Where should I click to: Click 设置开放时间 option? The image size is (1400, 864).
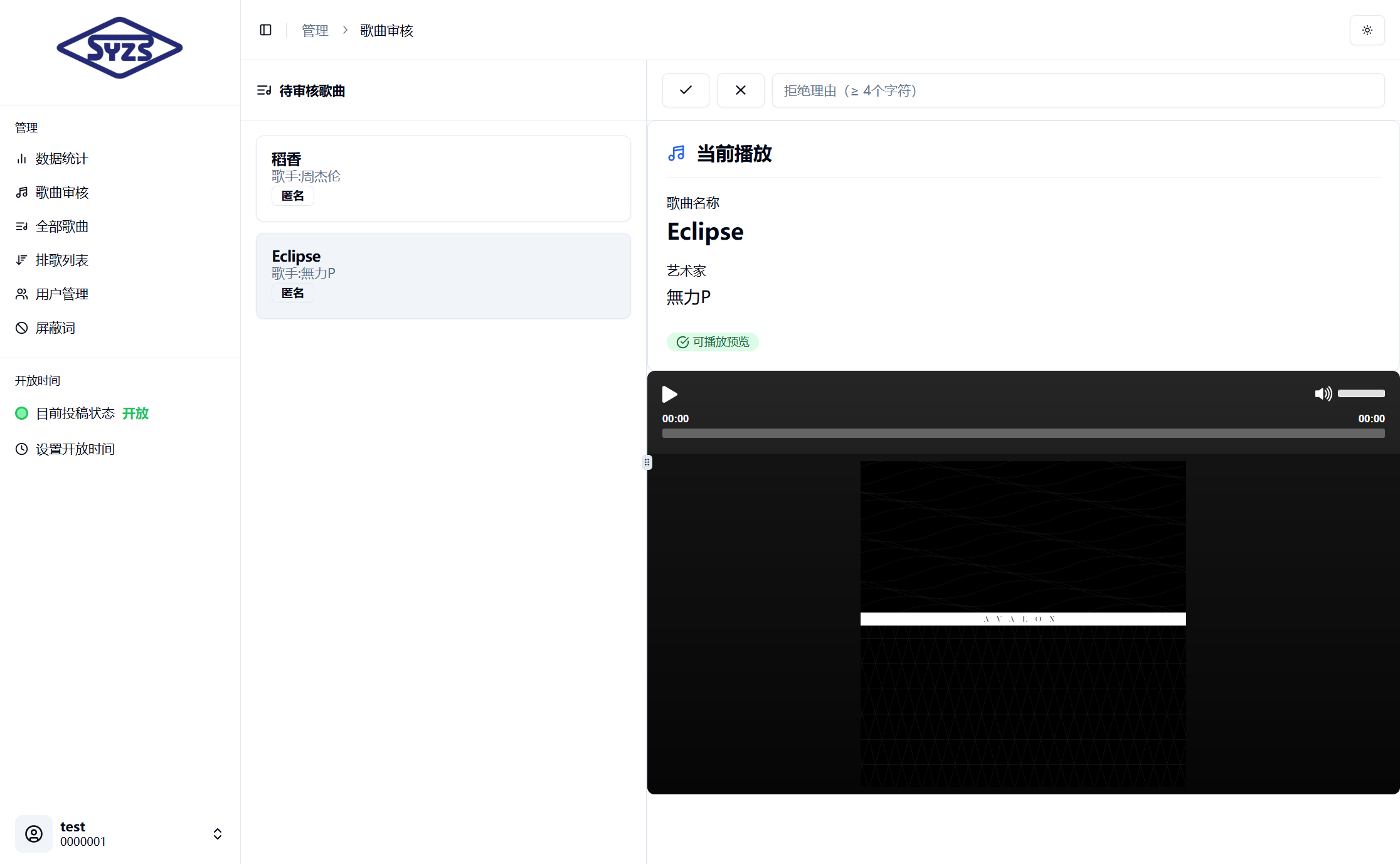pos(75,449)
